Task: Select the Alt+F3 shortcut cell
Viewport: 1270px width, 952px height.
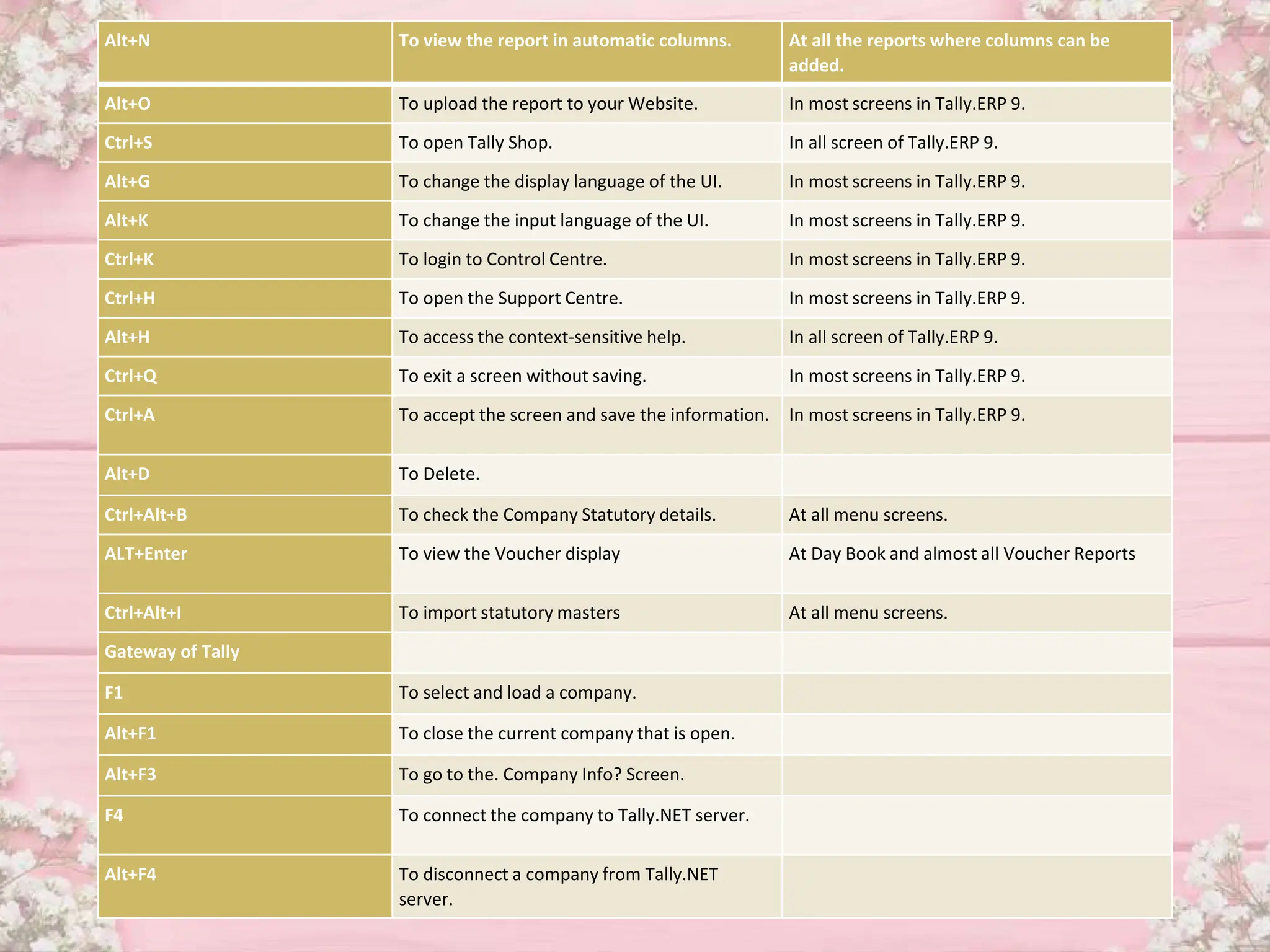Action: (245, 776)
